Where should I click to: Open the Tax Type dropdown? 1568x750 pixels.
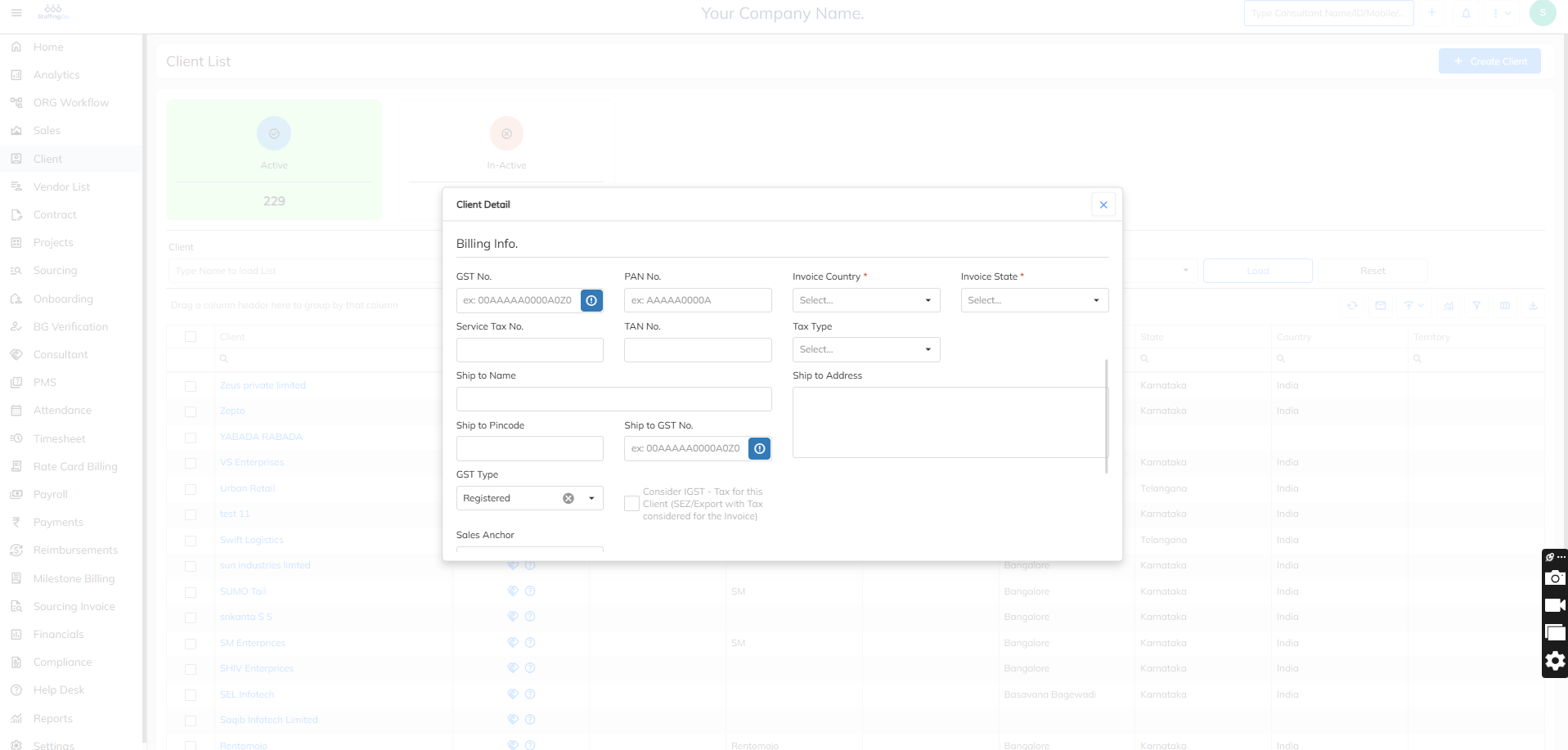pyautogui.click(x=866, y=349)
